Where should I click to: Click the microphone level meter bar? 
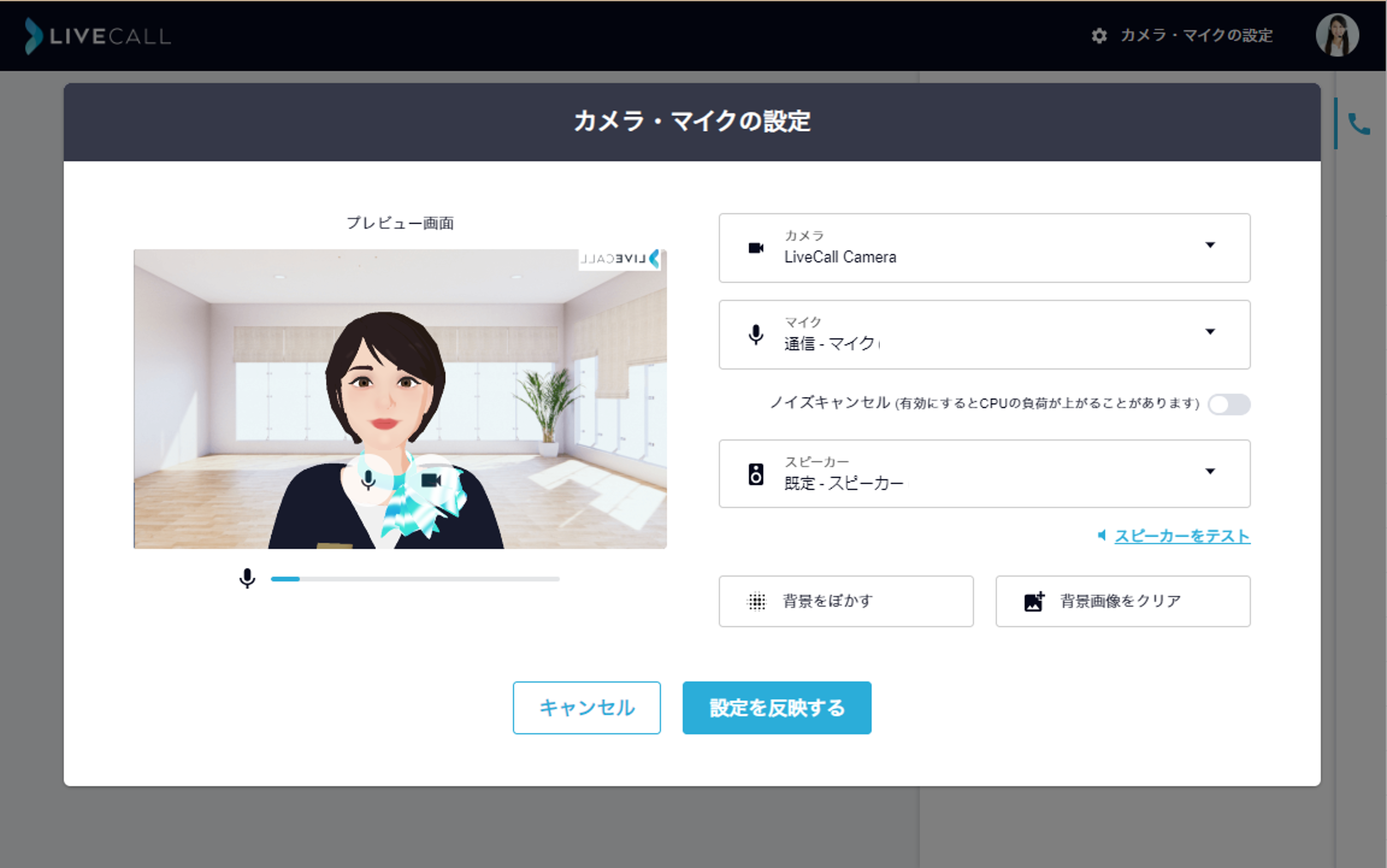click(x=415, y=579)
